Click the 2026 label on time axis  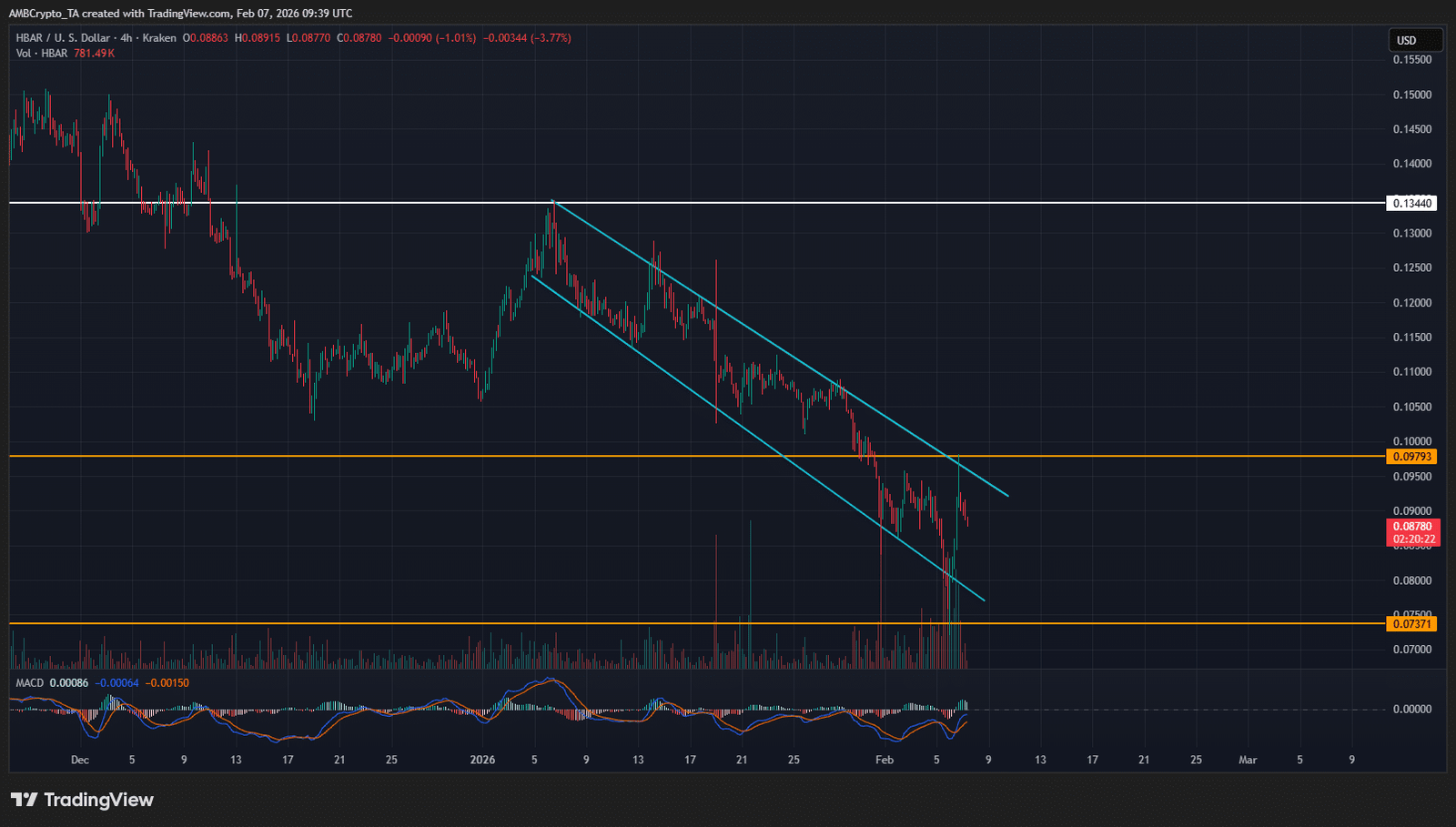click(x=482, y=760)
